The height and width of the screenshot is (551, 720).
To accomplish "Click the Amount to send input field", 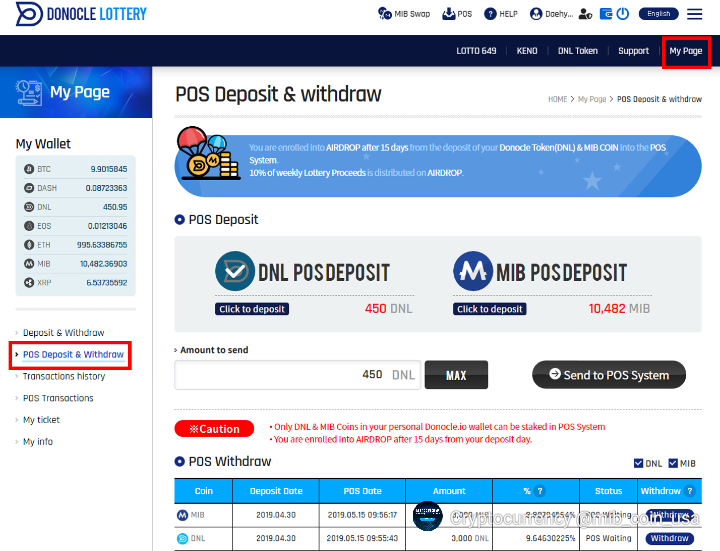I will [x=296, y=375].
